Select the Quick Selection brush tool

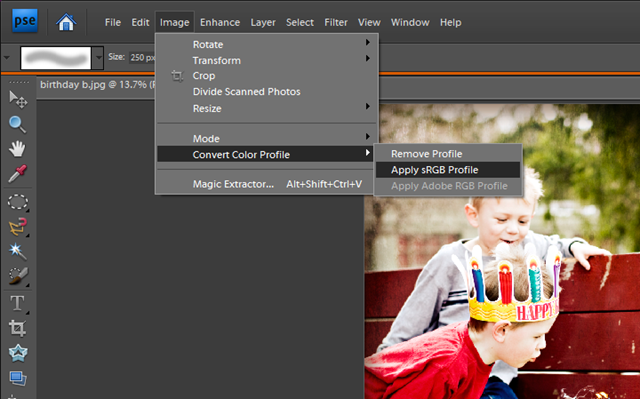point(18,276)
